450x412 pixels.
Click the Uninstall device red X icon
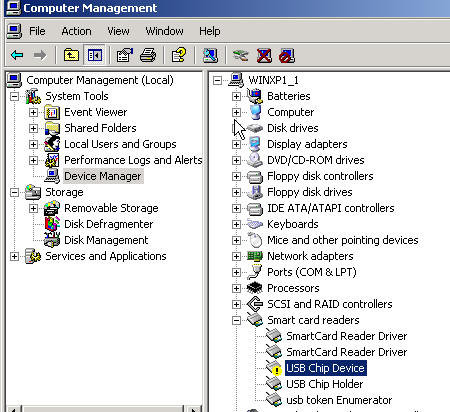(264, 55)
